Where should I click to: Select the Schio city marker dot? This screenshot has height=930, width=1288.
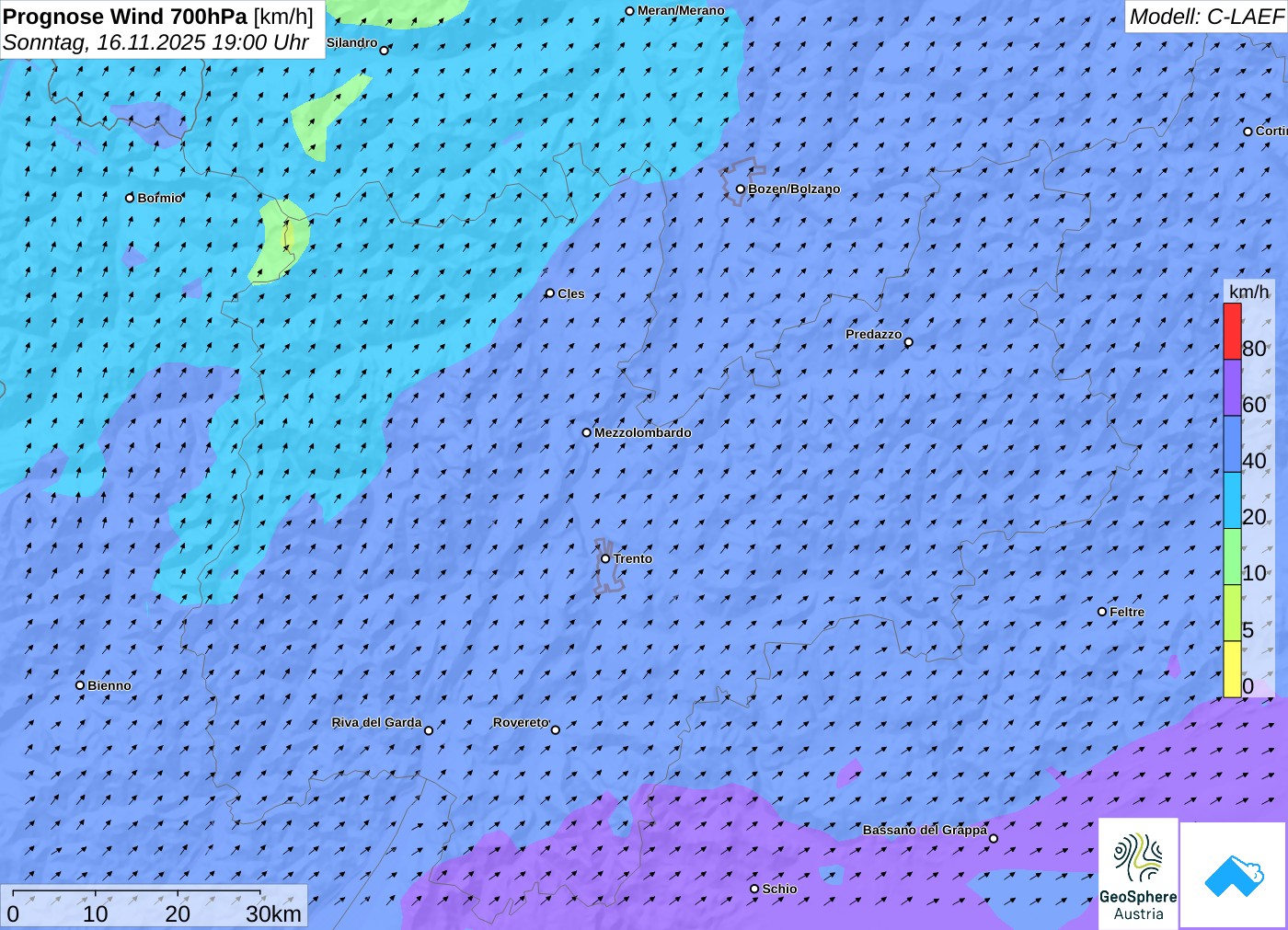coord(754,889)
